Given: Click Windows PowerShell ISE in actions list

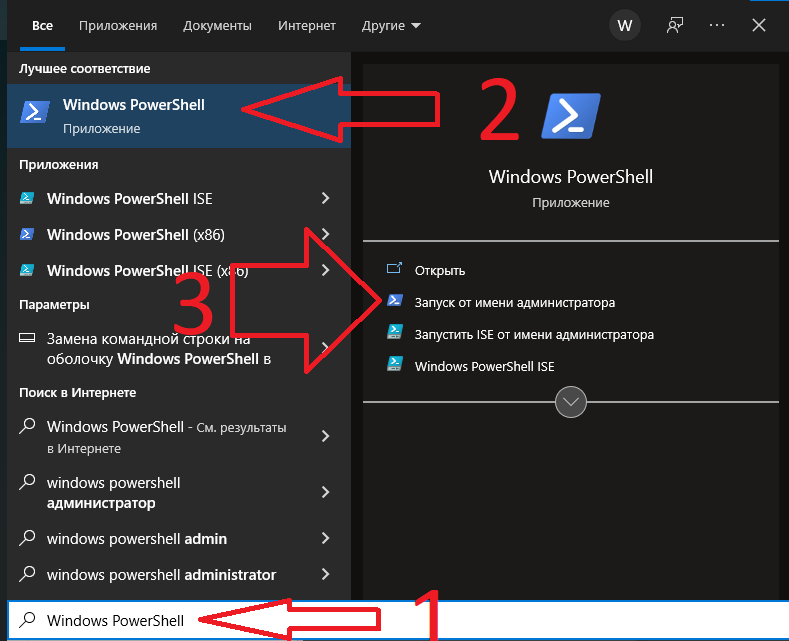Looking at the screenshot, I should pyautogui.click(x=484, y=366).
